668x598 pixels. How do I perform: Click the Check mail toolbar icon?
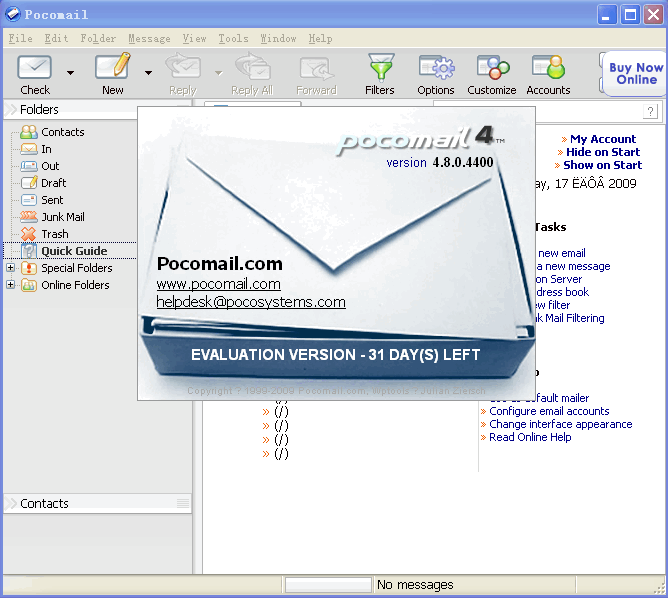[35, 68]
